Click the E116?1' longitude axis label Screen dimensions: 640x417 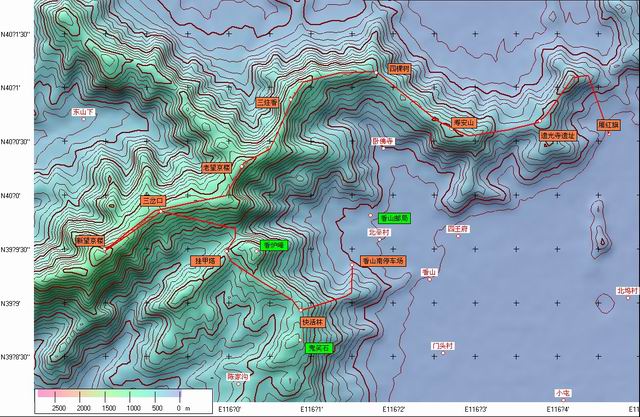tap(311, 409)
